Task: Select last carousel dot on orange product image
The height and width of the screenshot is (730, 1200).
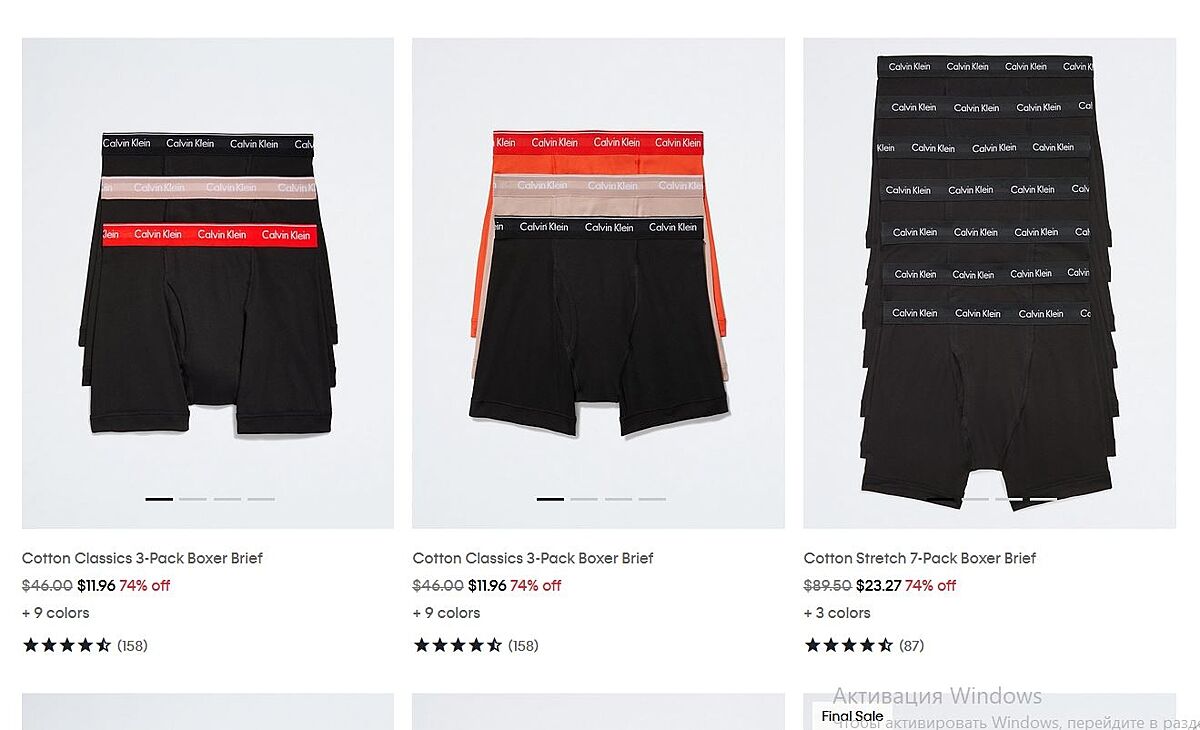Action: pyautogui.click(x=652, y=499)
